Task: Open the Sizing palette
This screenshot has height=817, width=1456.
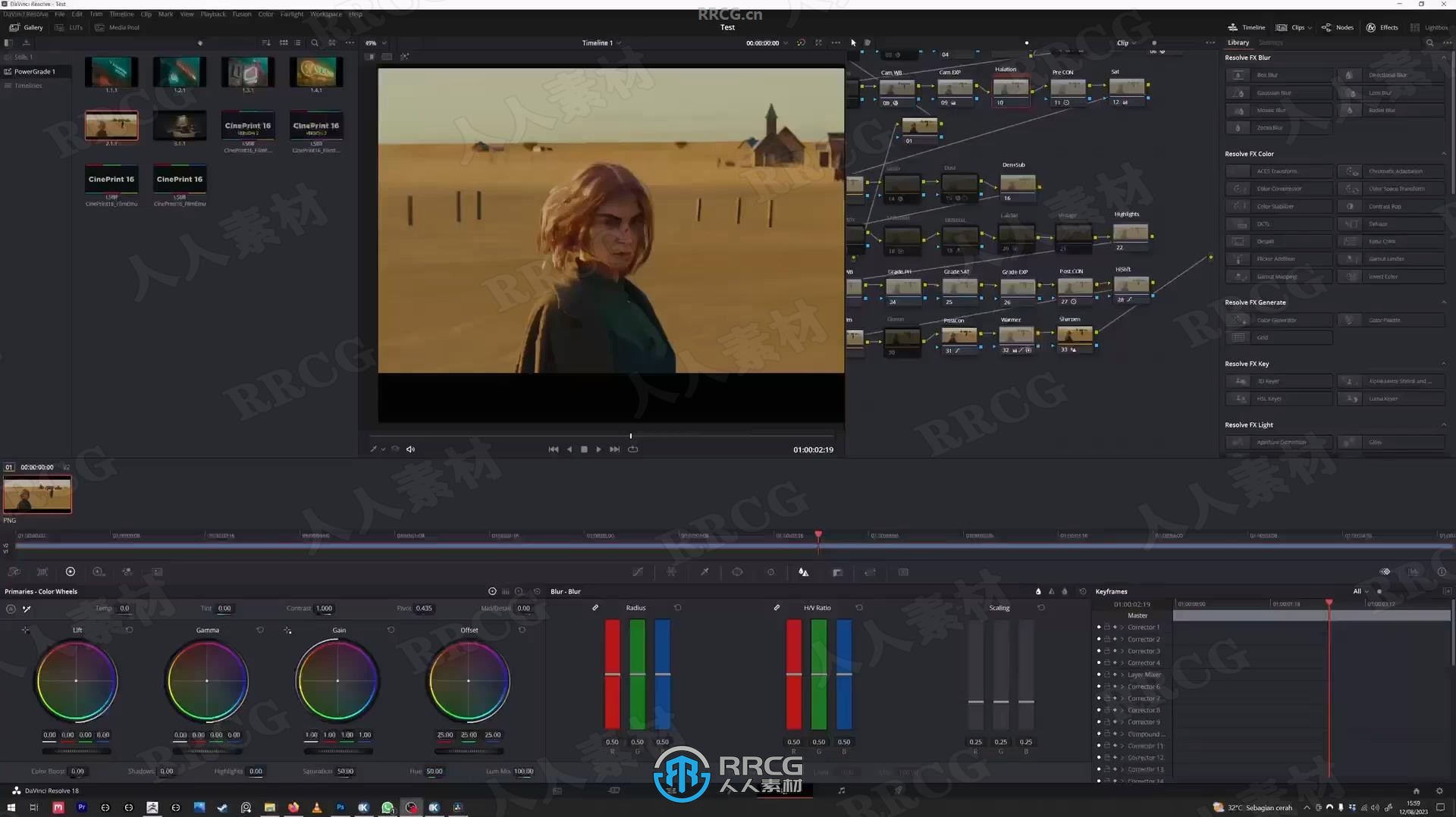Action: tap(870, 572)
